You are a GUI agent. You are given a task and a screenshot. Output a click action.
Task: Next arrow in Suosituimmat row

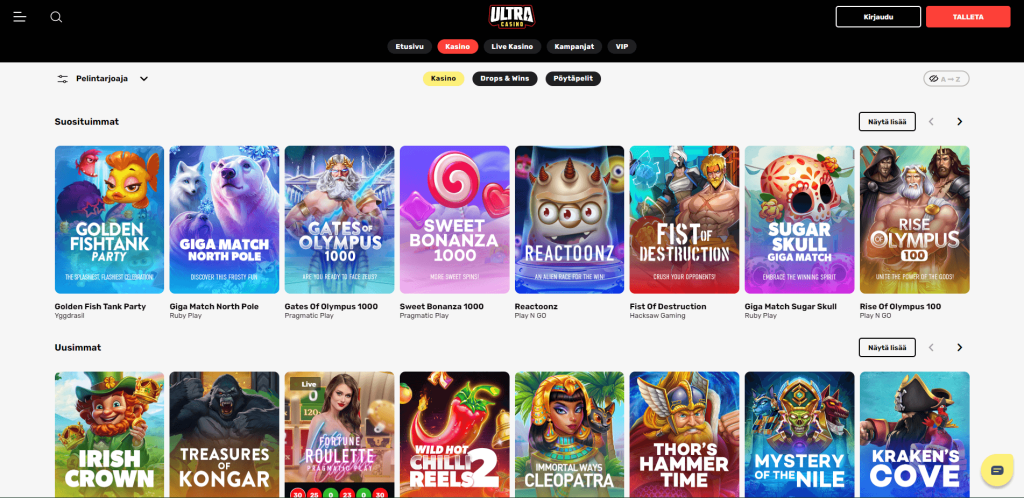[x=959, y=121]
